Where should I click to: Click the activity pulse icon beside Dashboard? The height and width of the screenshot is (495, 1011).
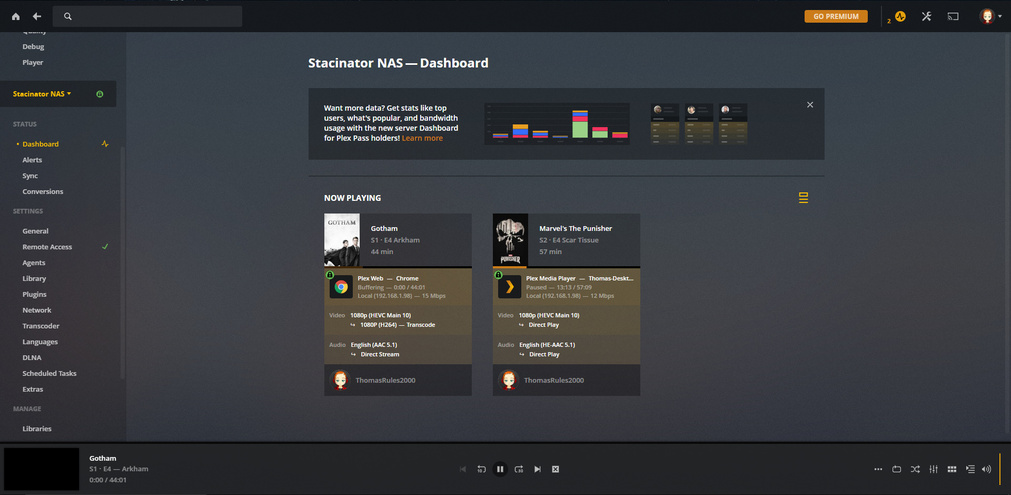point(105,144)
